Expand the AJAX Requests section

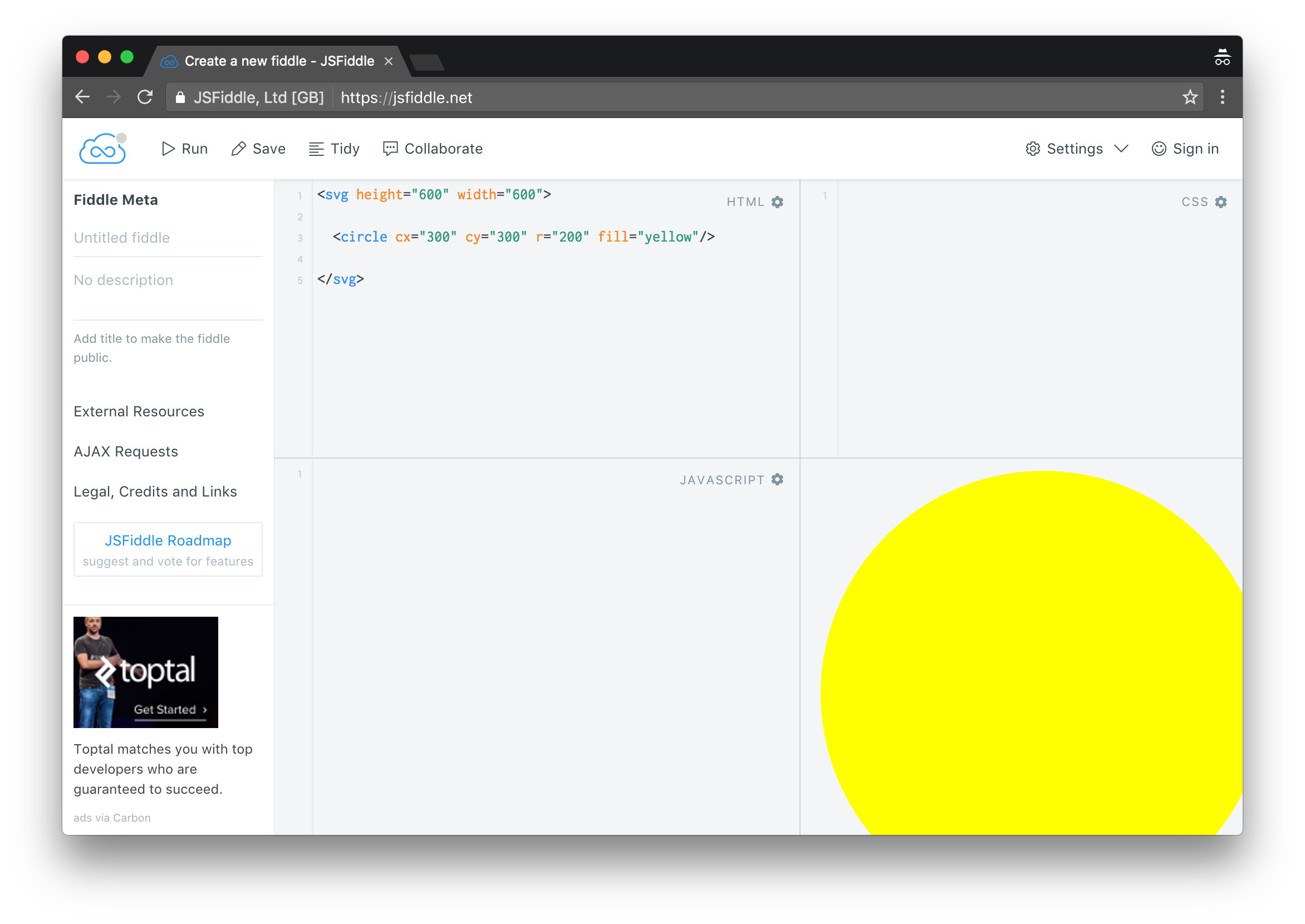click(x=126, y=451)
